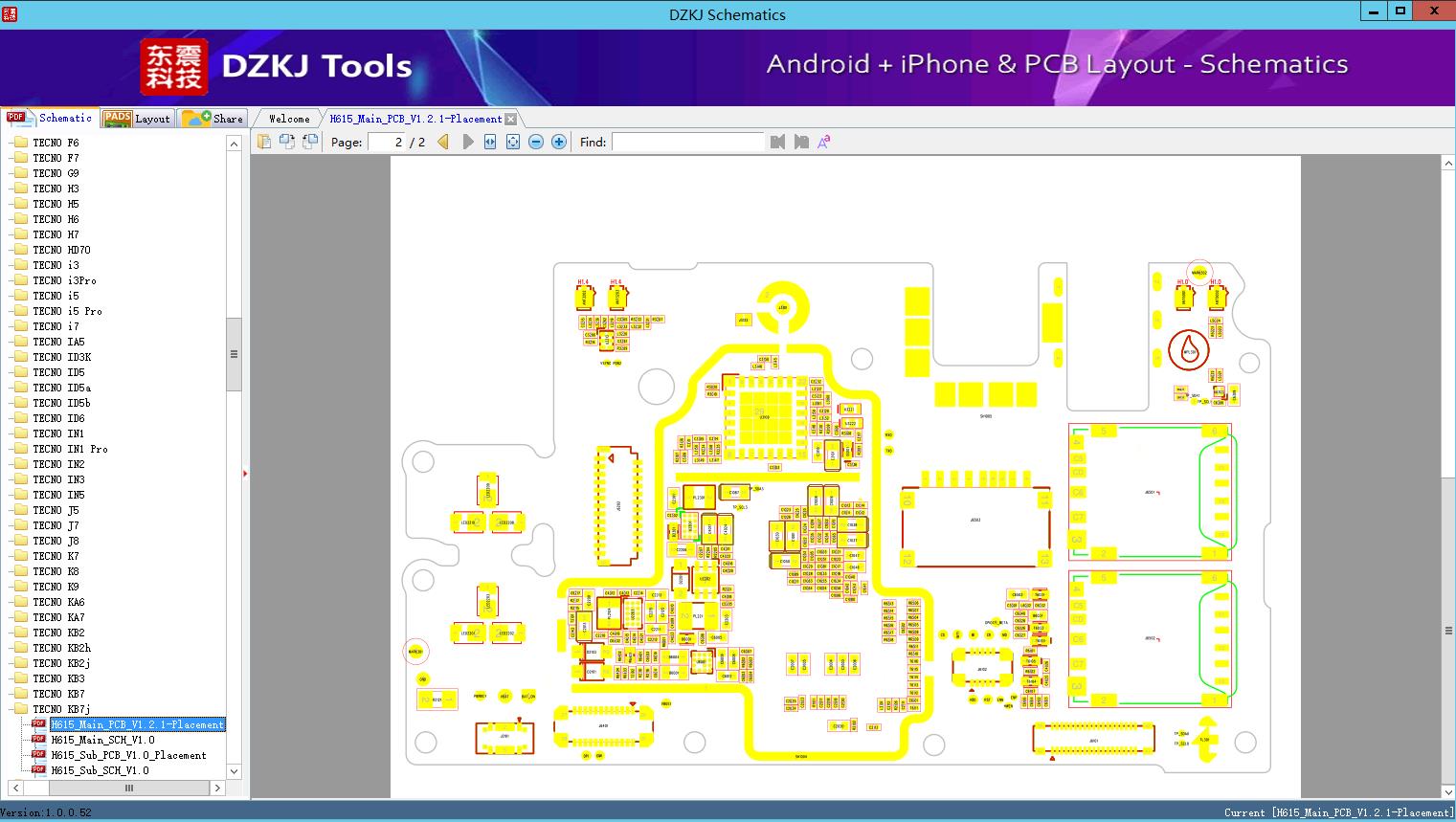1456x822 pixels.
Task: Find previous match icon
Action: click(x=777, y=142)
